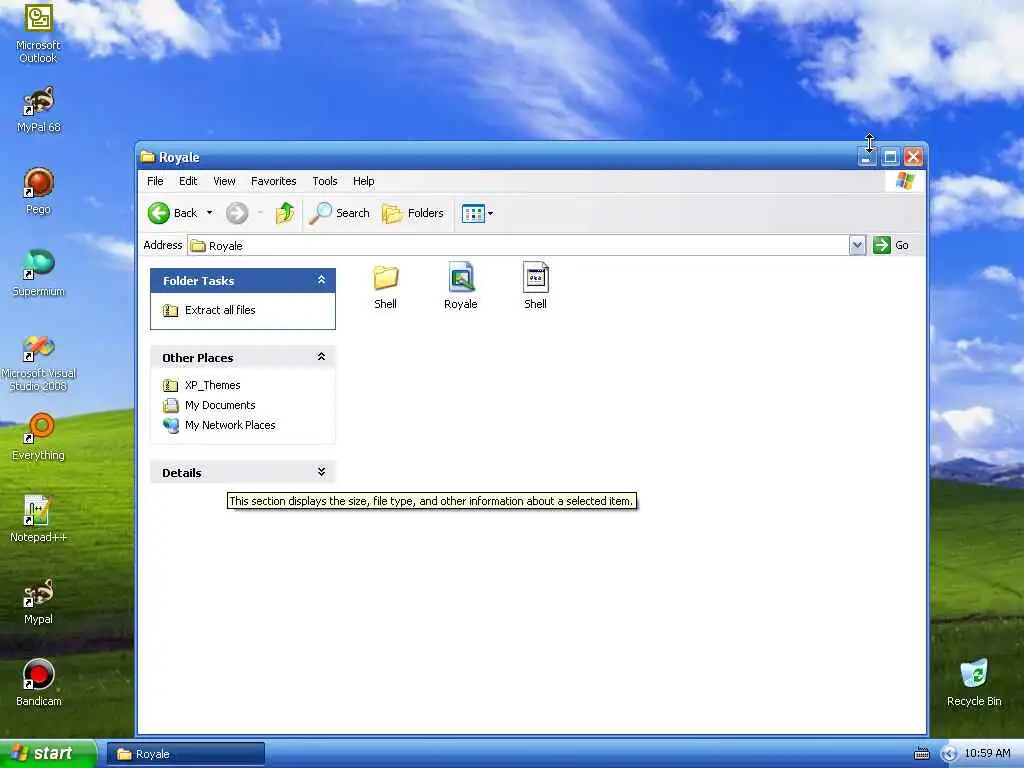Click Extract all files link
Viewport: 1024px width, 768px height.
pyautogui.click(x=220, y=310)
